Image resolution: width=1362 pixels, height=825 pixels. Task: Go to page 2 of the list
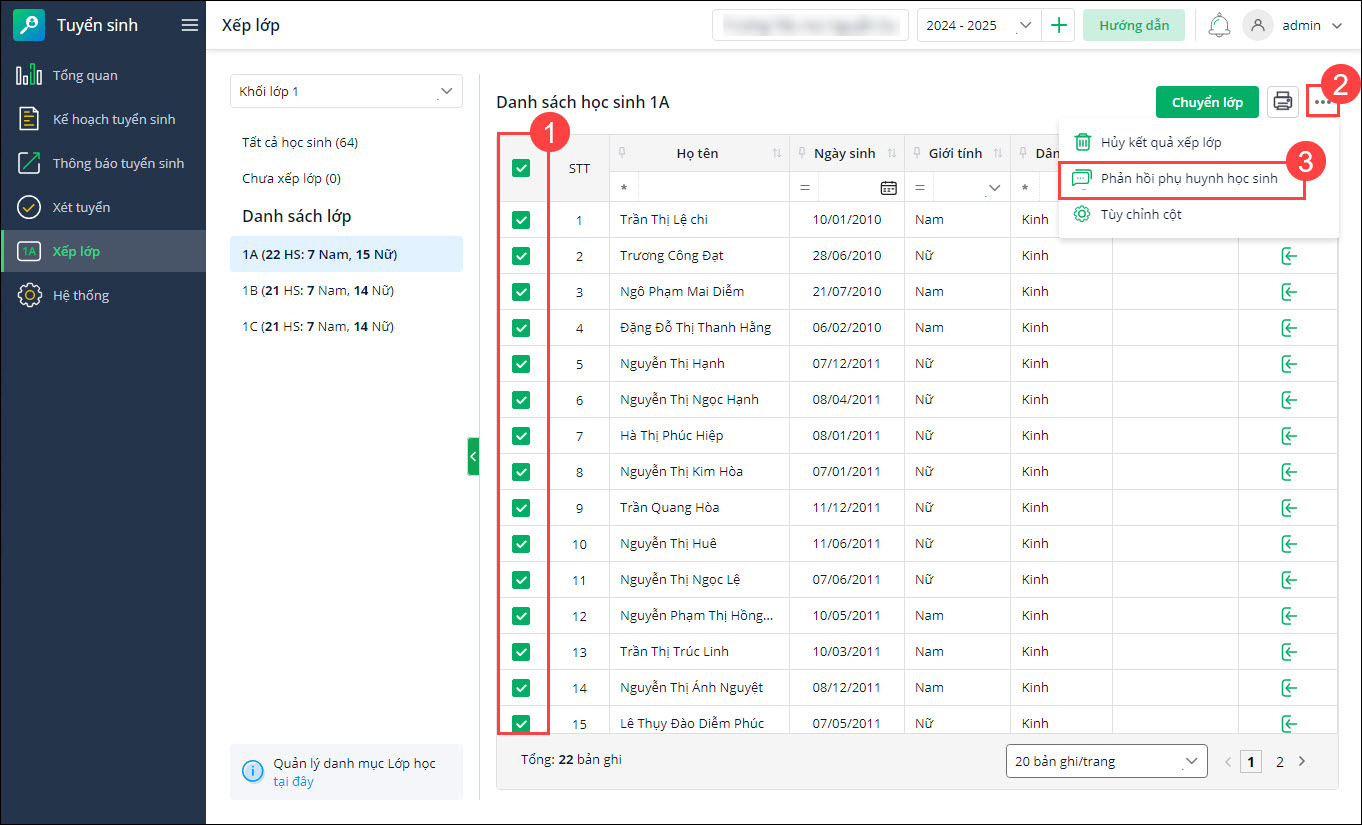click(1279, 762)
